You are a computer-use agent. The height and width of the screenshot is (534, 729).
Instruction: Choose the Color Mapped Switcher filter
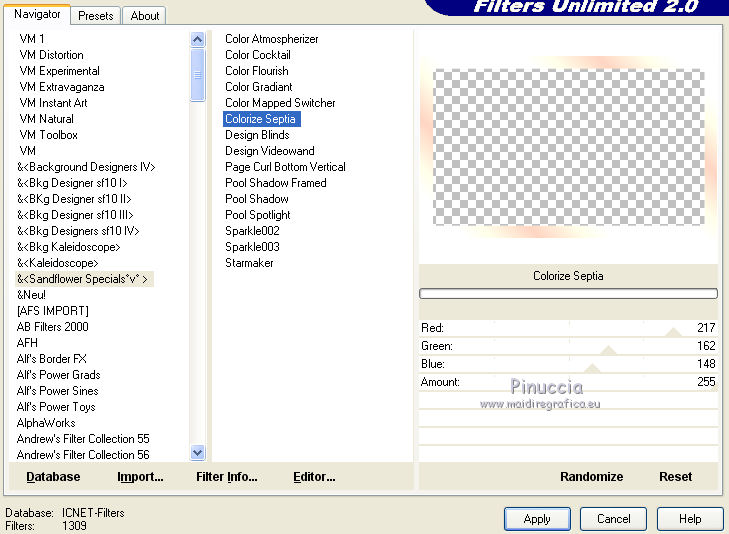coord(280,103)
